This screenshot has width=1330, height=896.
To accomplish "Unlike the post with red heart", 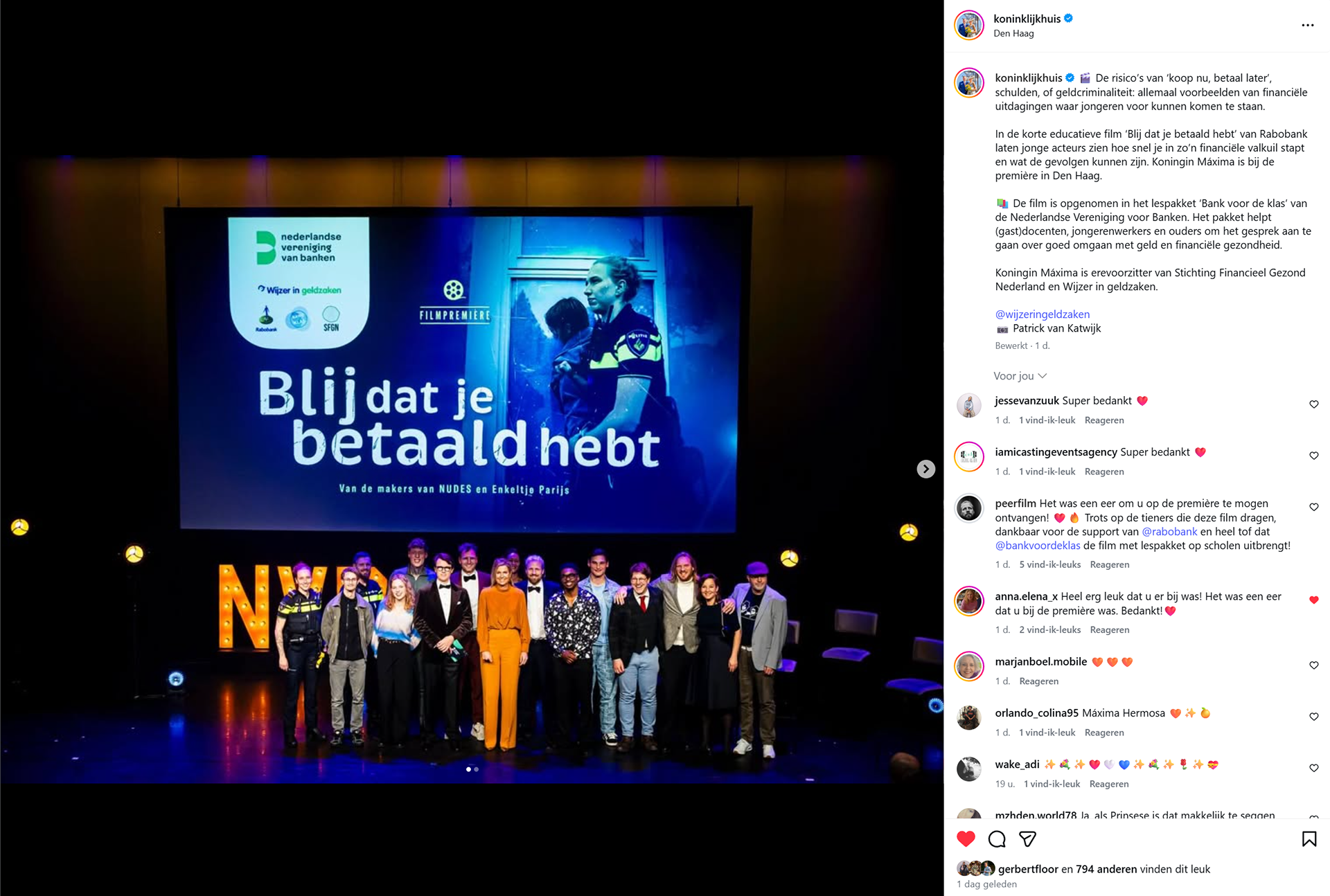I will (x=966, y=839).
